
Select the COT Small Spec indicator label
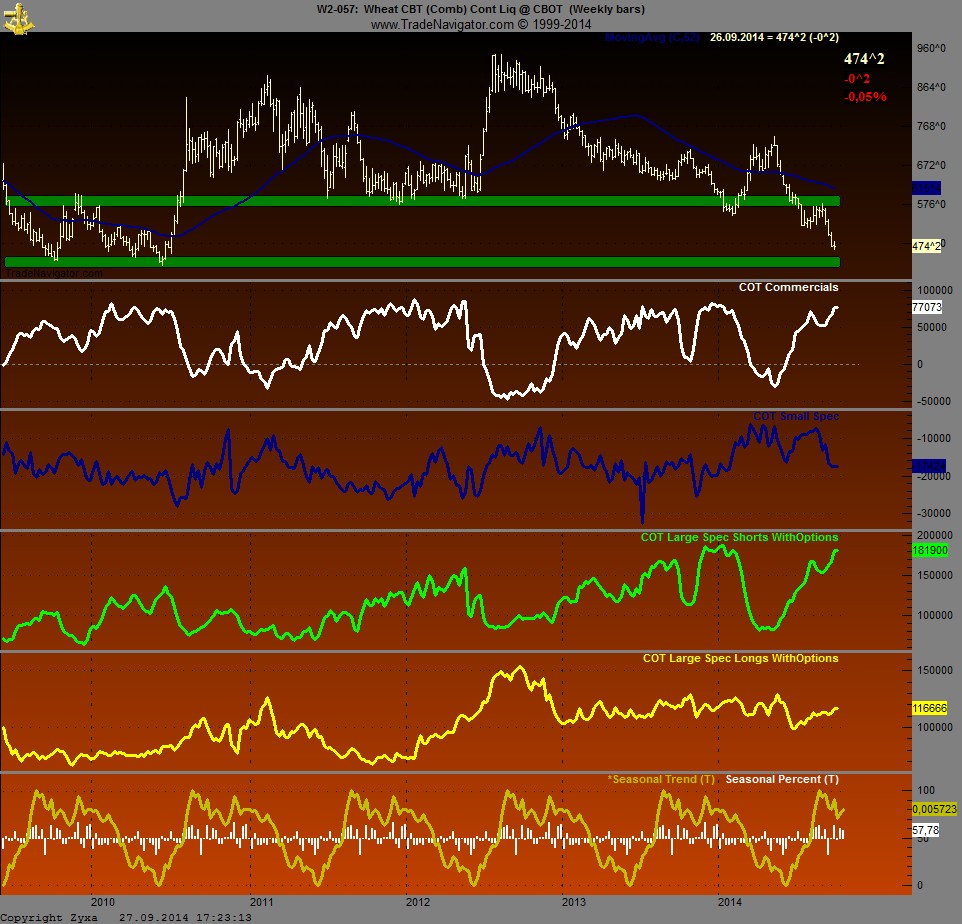pyautogui.click(x=795, y=416)
